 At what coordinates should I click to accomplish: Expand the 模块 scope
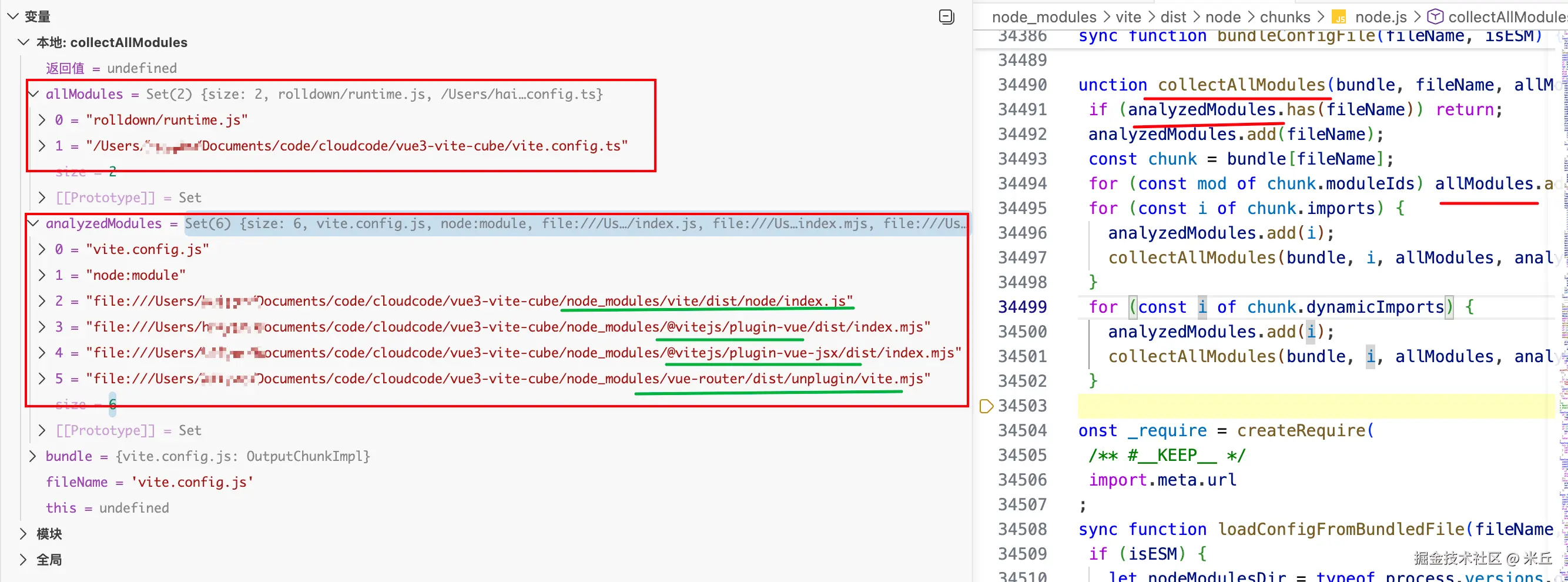24,534
